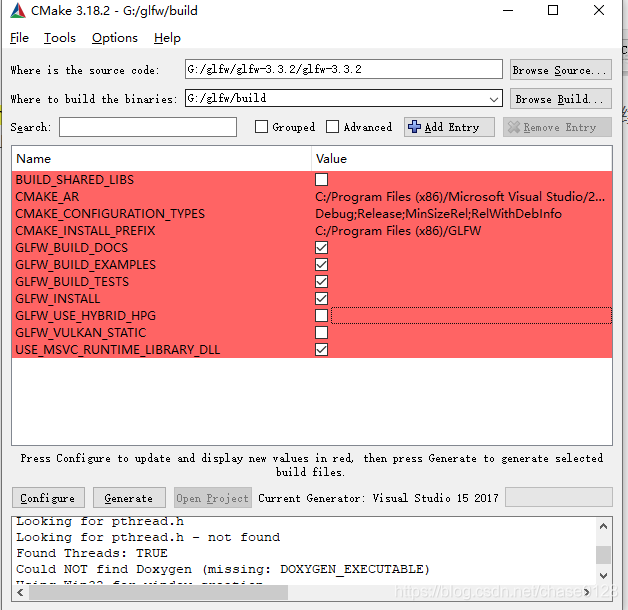628x610 pixels.
Task: Click the 'Could NOT find Doxygen' log line
Action: pyautogui.click(x=223, y=569)
